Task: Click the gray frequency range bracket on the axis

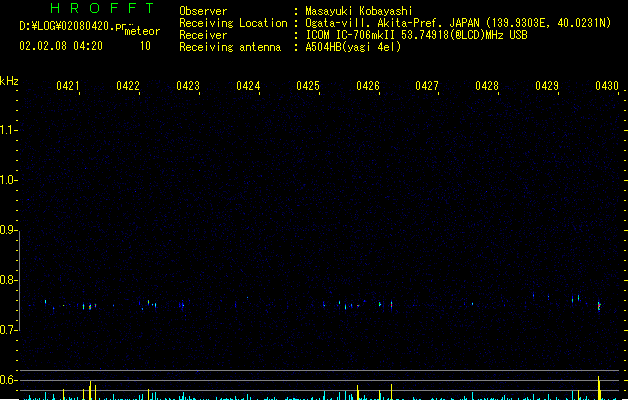Action: (x=19, y=281)
